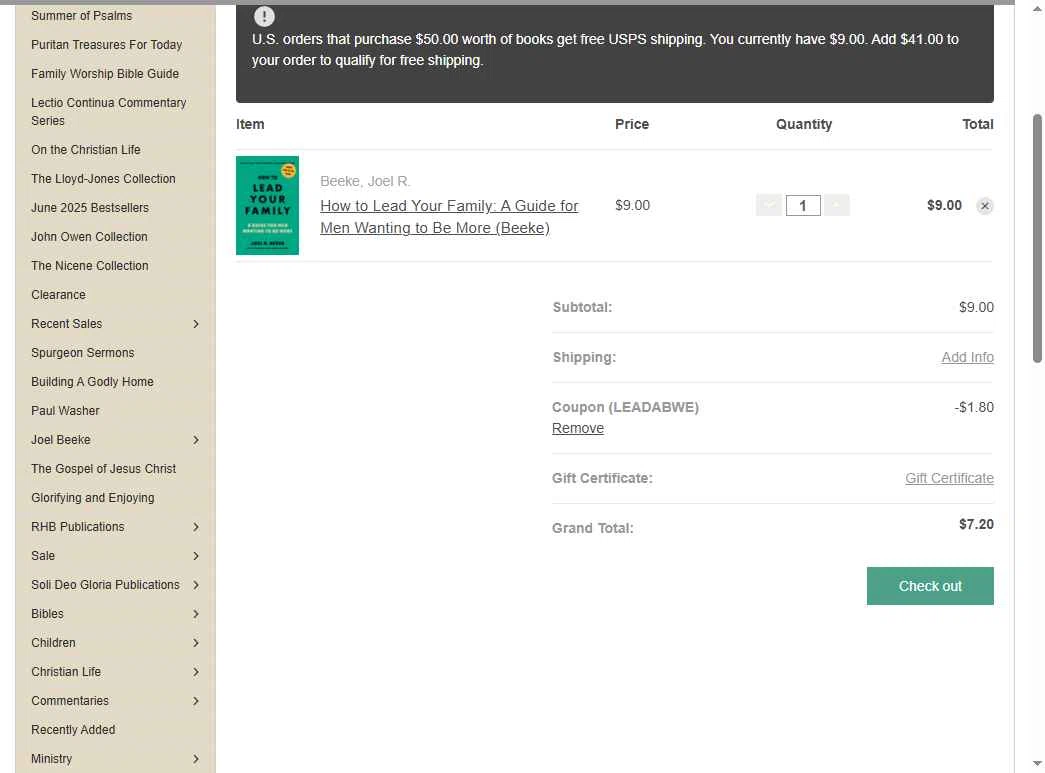View Recently Added category

73,730
